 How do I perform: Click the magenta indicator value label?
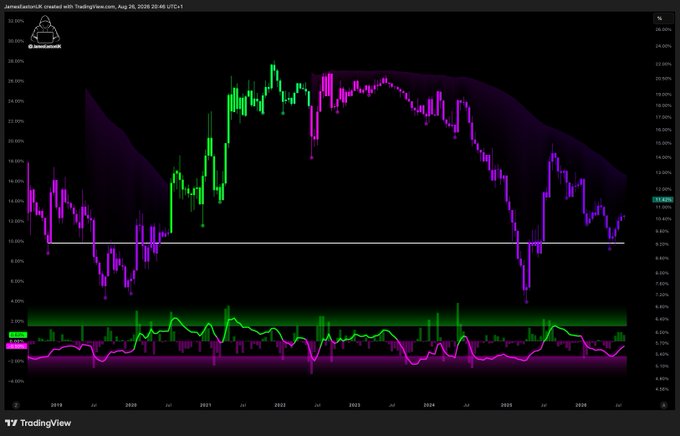[16, 346]
